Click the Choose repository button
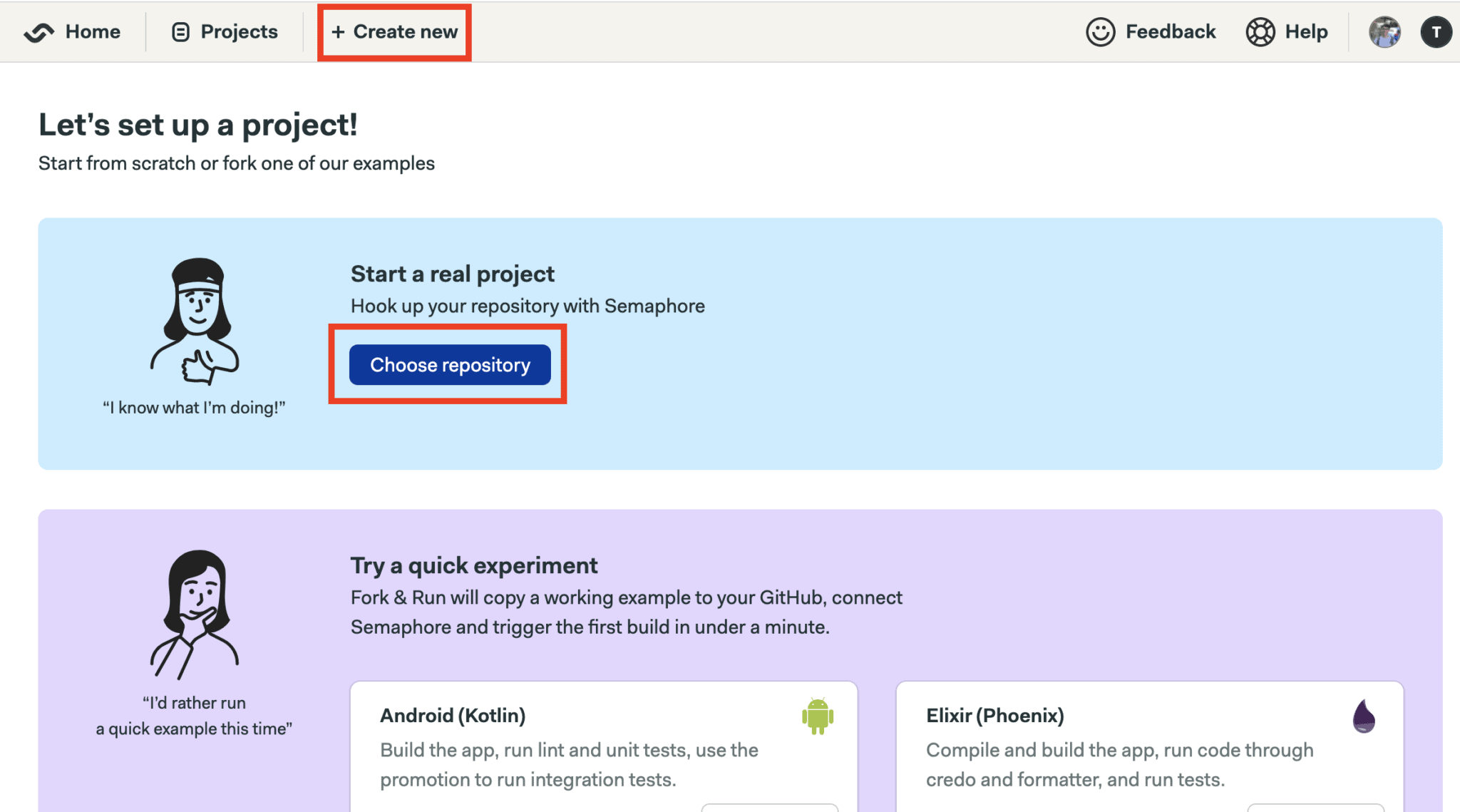 (450, 365)
